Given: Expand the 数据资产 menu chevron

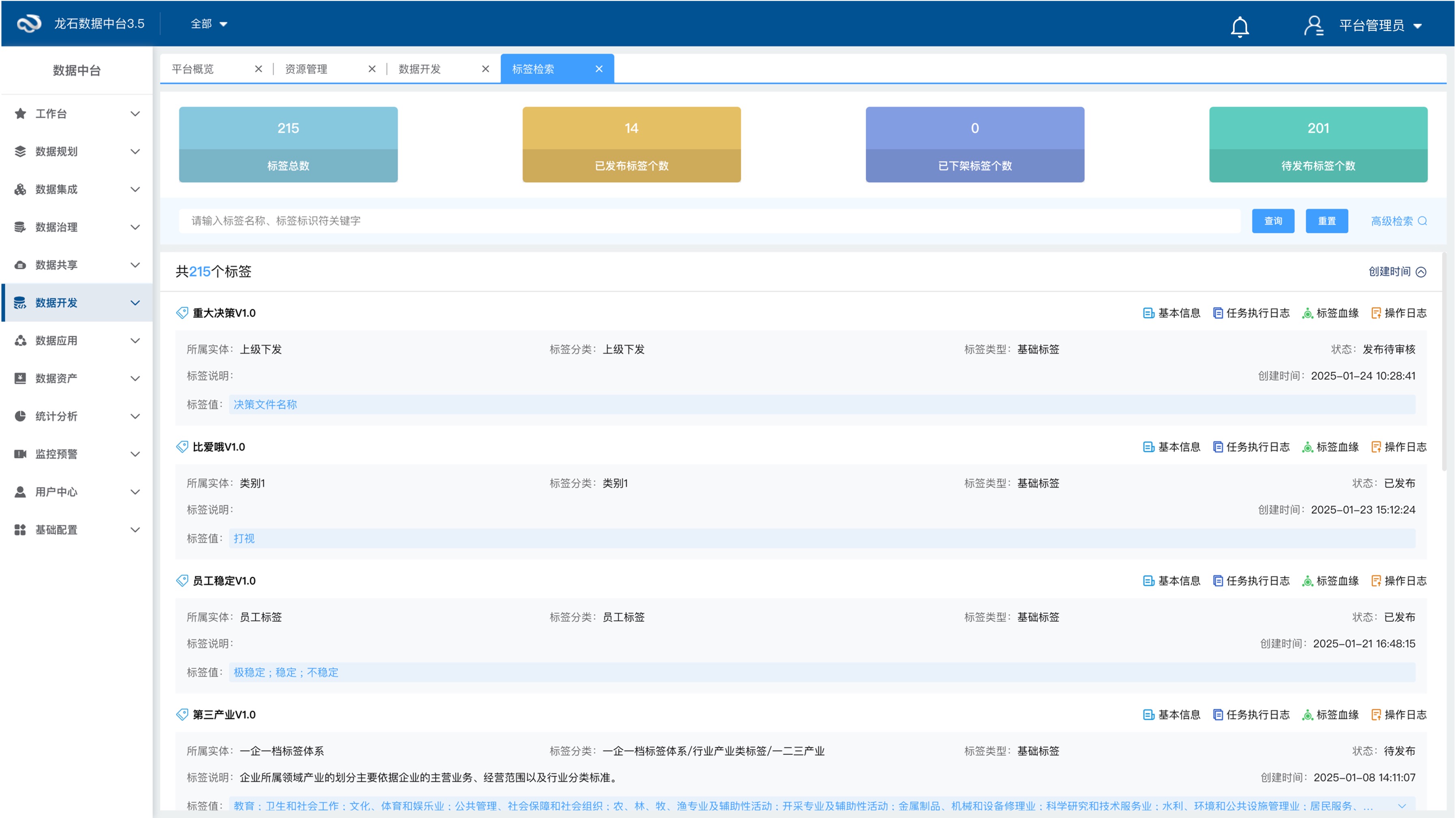Looking at the screenshot, I should [135, 378].
